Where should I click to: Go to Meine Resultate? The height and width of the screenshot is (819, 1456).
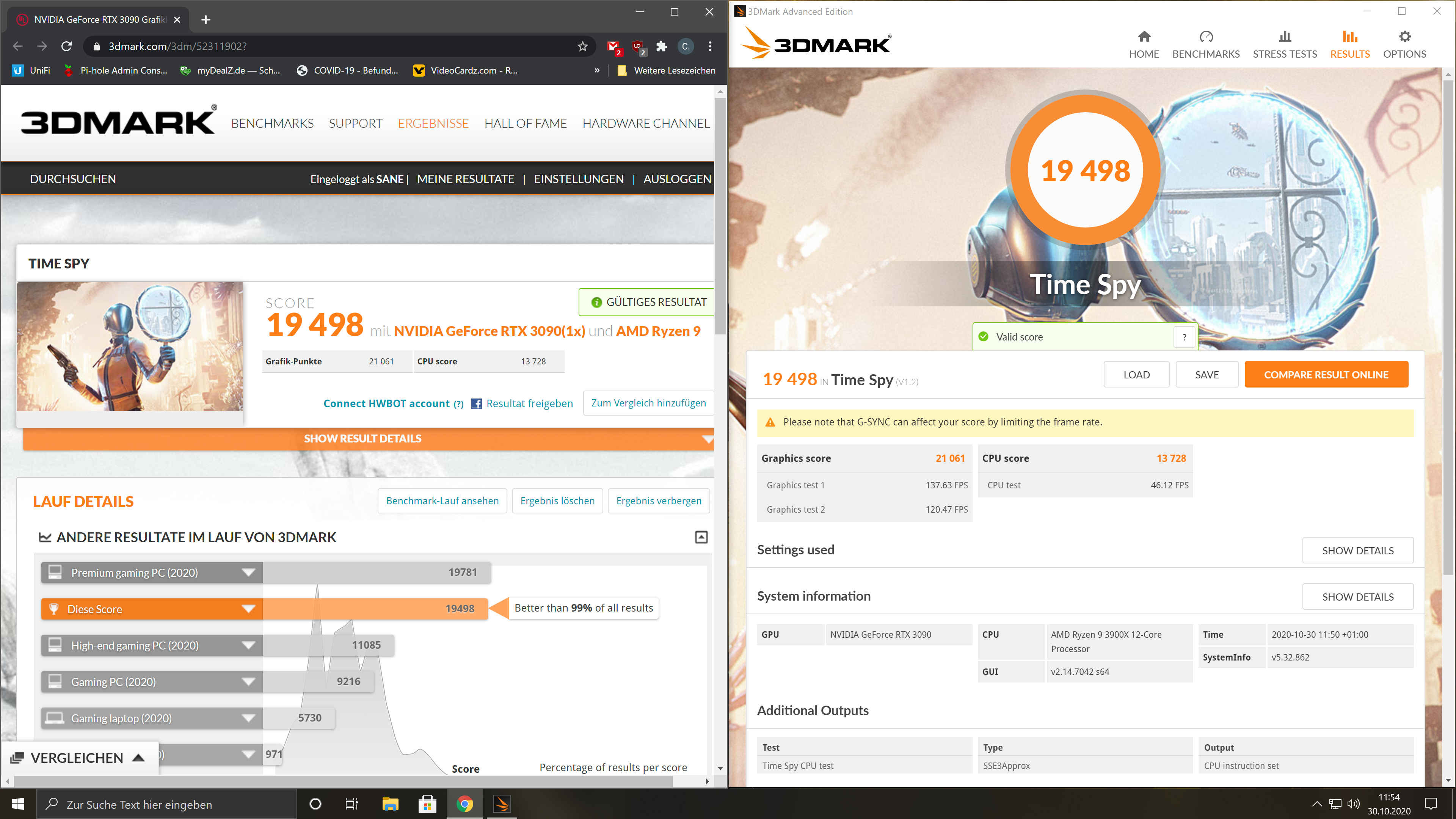pyautogui.click(x=465, y=179)
